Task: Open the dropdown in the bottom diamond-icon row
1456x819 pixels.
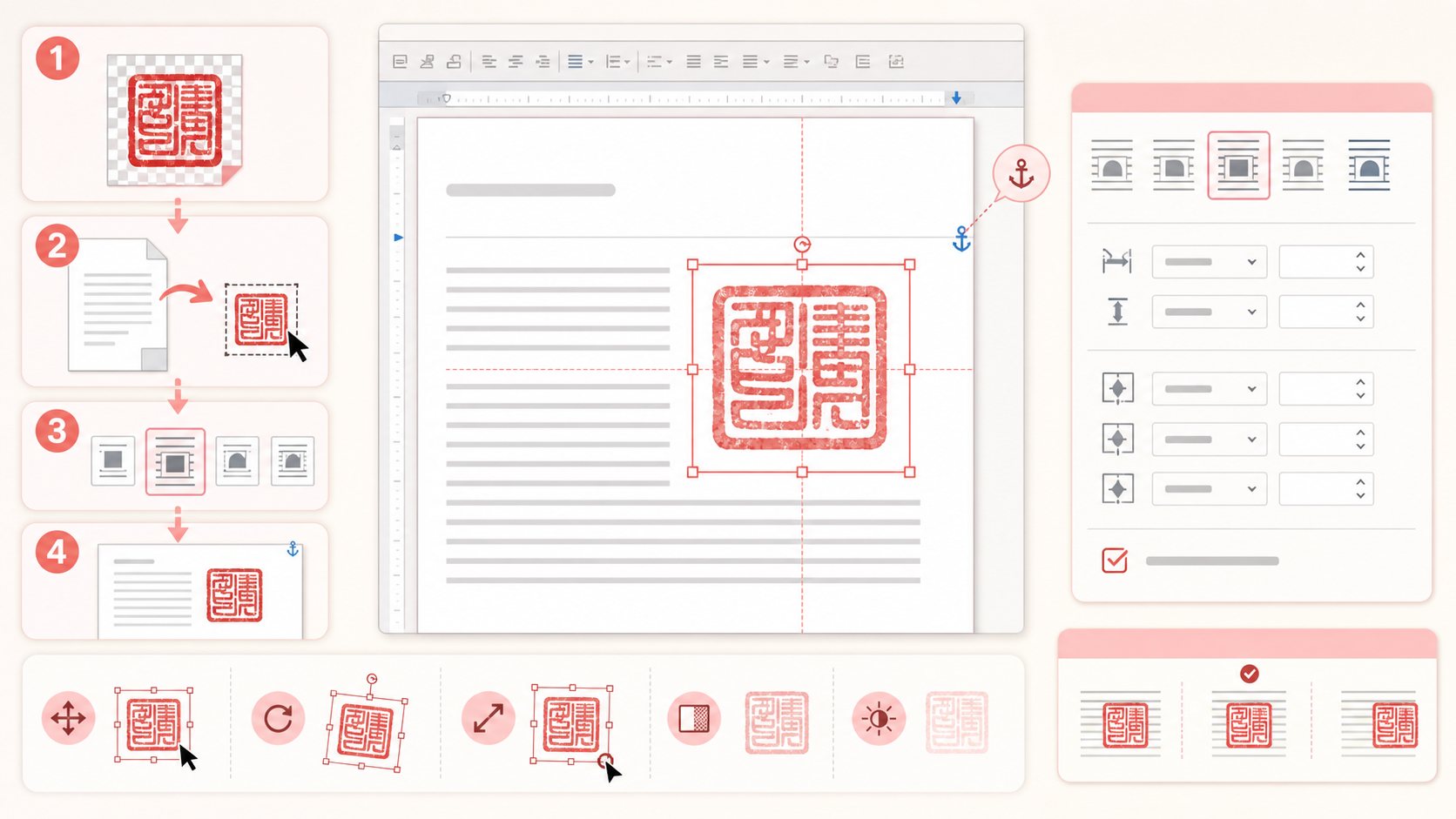Action: pyautogui.click(x=1209, y=489)
